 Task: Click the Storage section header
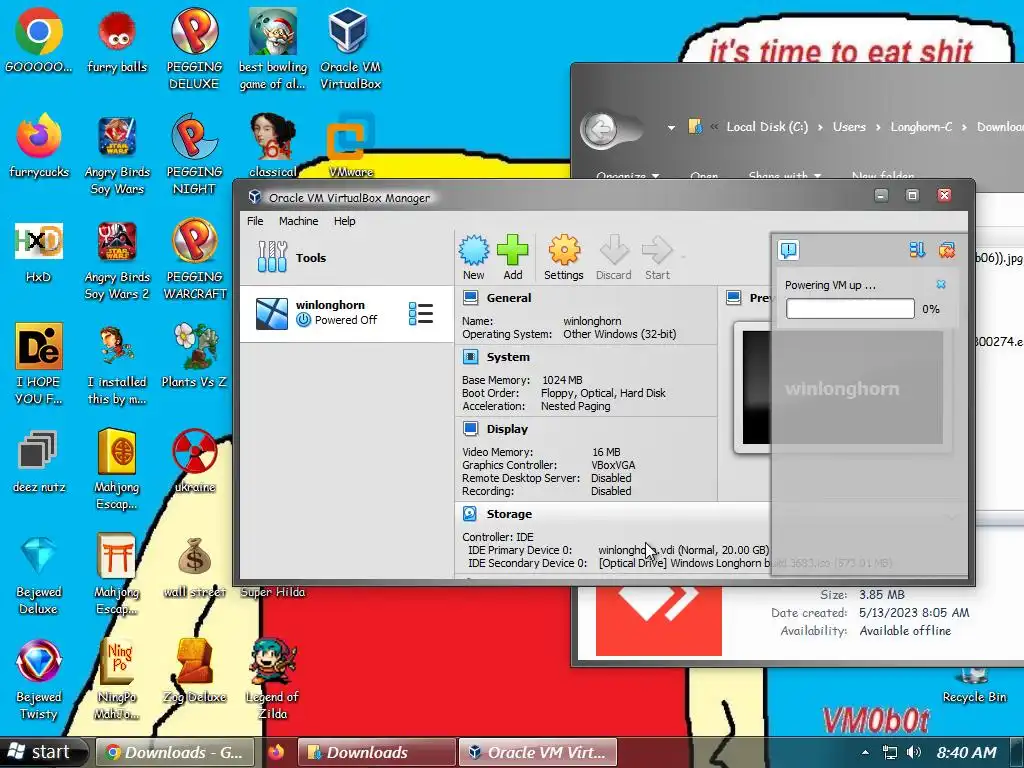point(509,514)
